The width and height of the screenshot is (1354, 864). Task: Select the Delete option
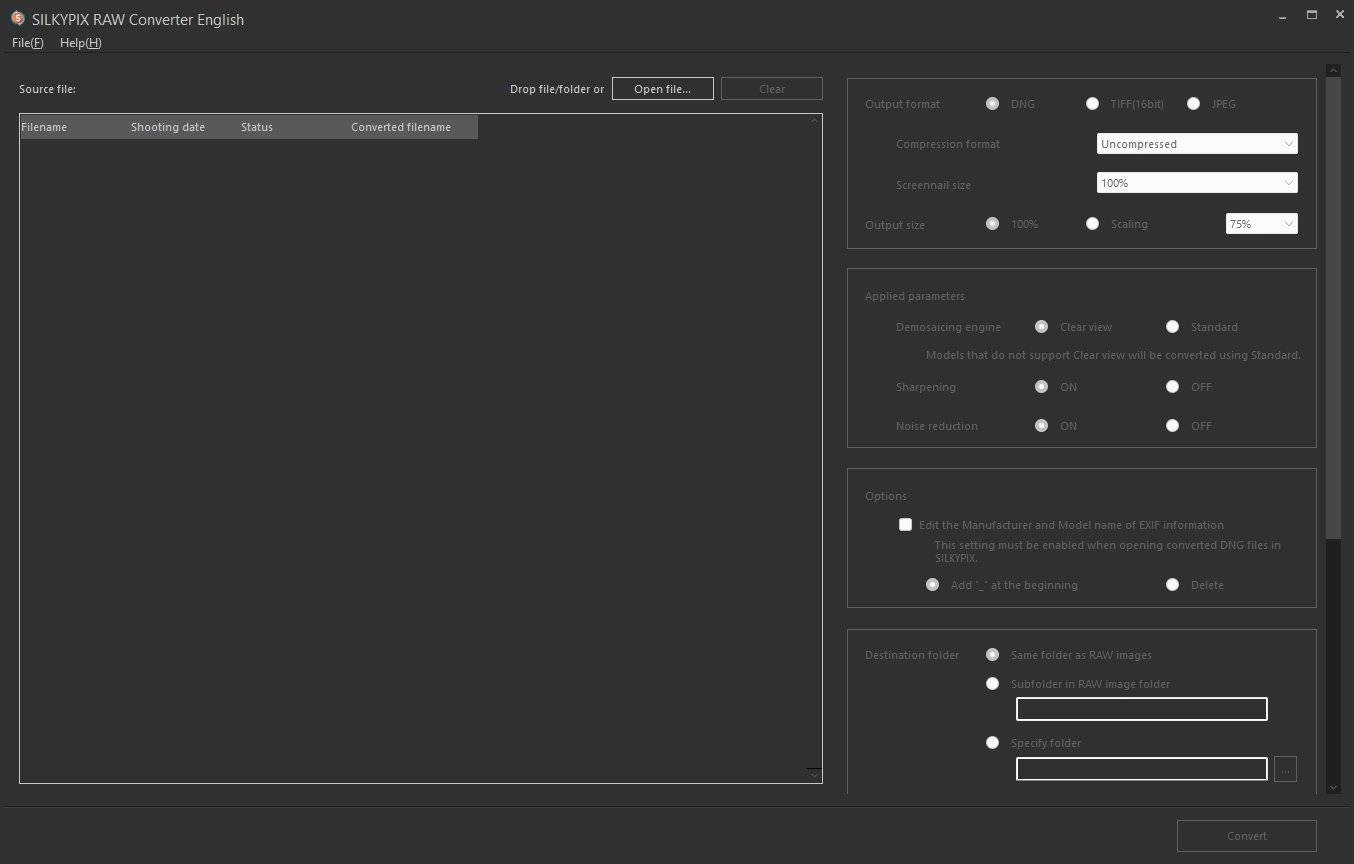point(1172,585)
